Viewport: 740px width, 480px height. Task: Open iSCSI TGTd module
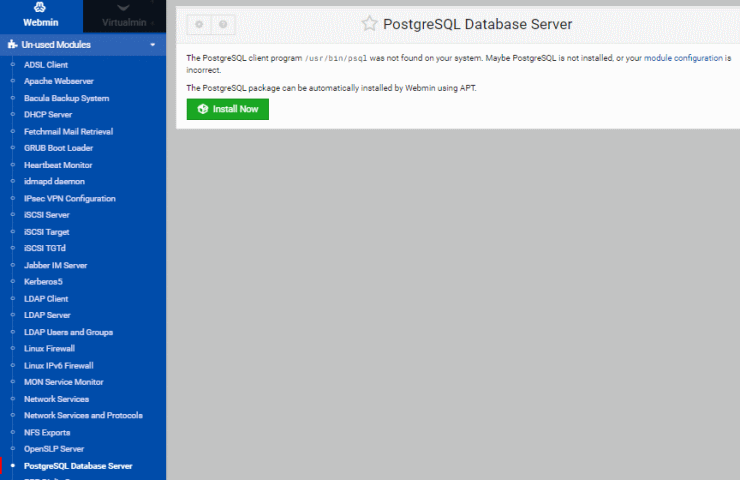(x=45, y=248)
